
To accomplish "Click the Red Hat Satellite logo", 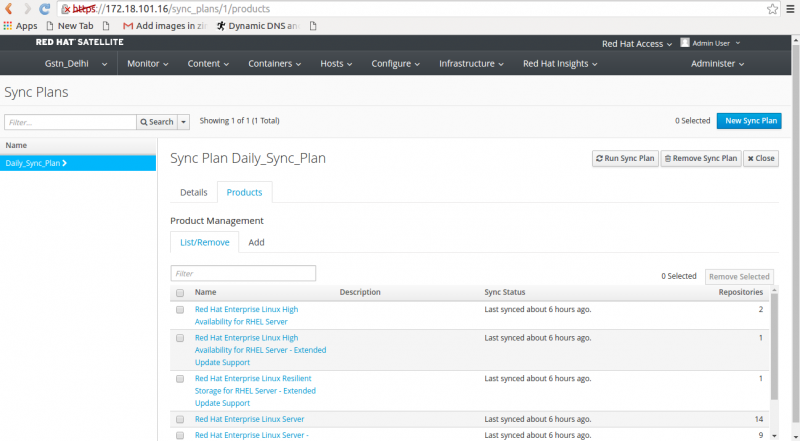I will tap(80, 42).
